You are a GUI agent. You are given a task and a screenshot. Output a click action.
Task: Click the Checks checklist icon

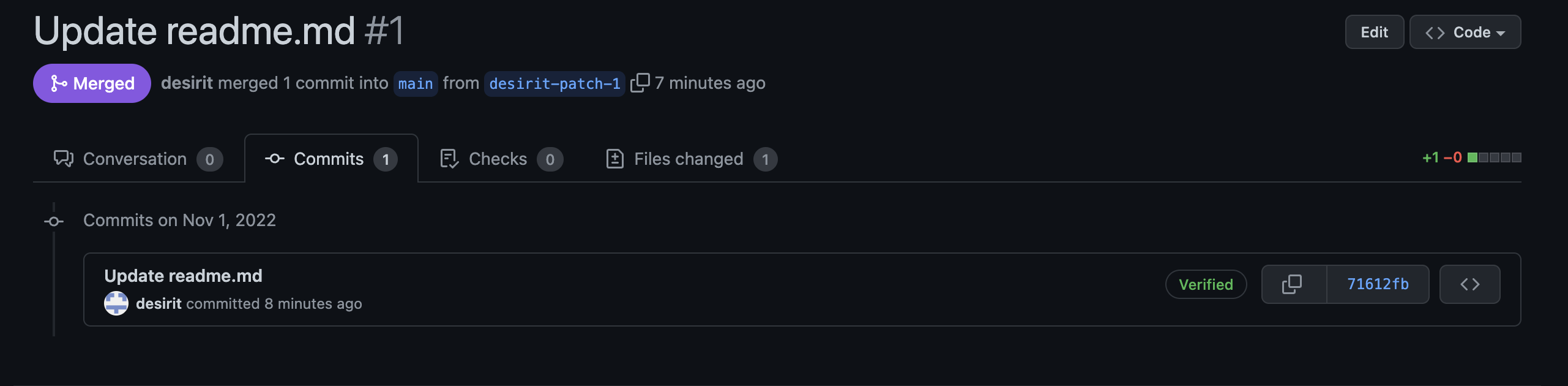tap(449, 159)
